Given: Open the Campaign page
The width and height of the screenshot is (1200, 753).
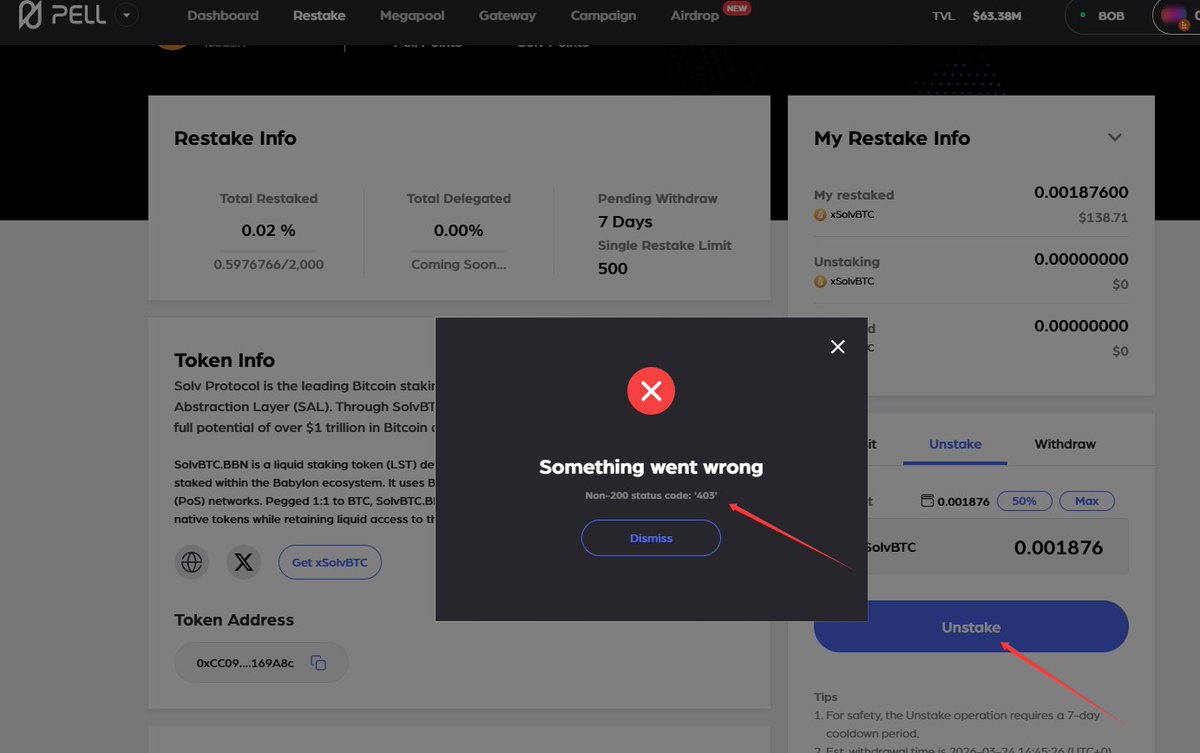Looking at the screenshot, I should (603, 16).
